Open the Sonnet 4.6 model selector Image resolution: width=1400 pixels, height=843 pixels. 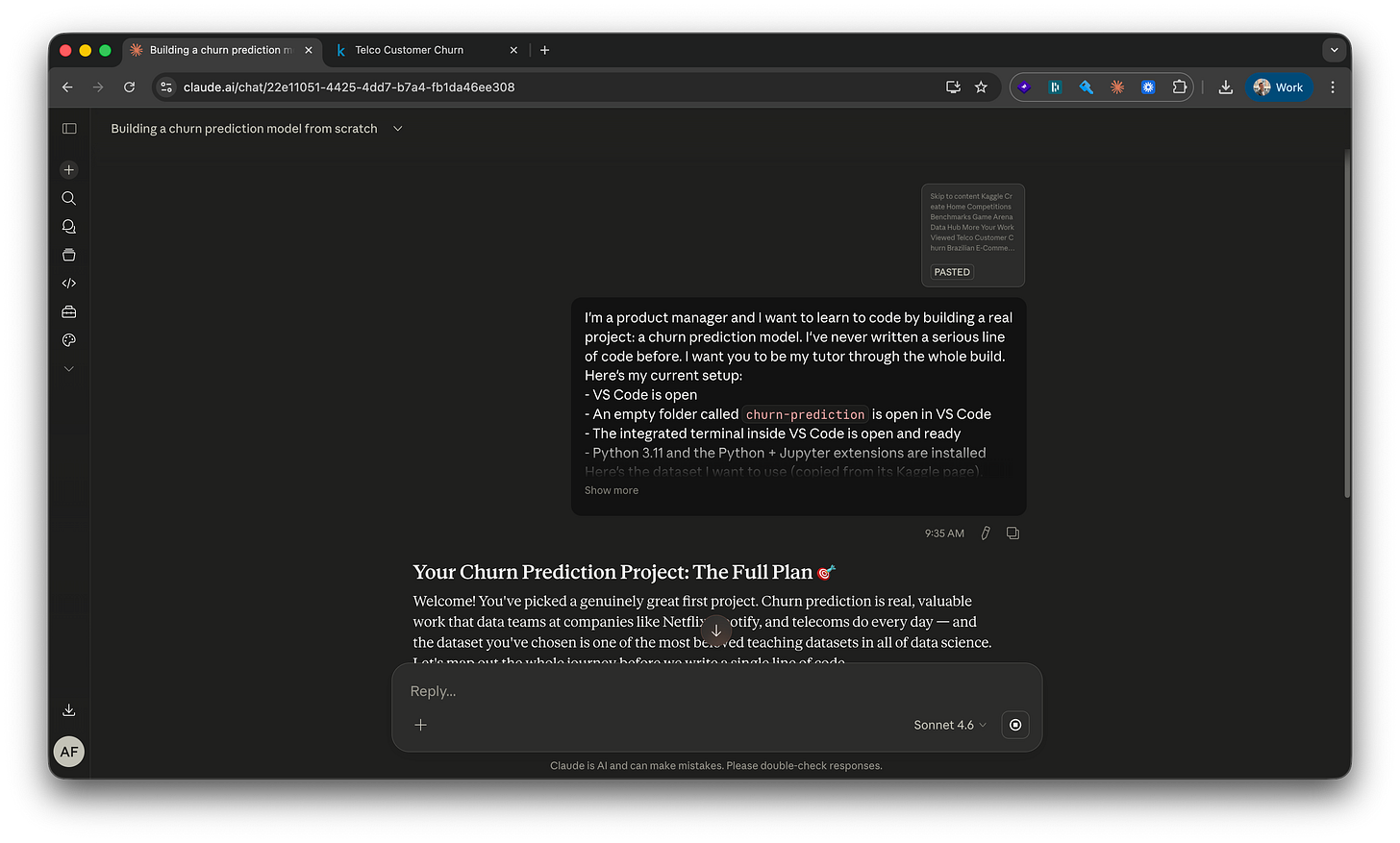(x=948, y=725)
